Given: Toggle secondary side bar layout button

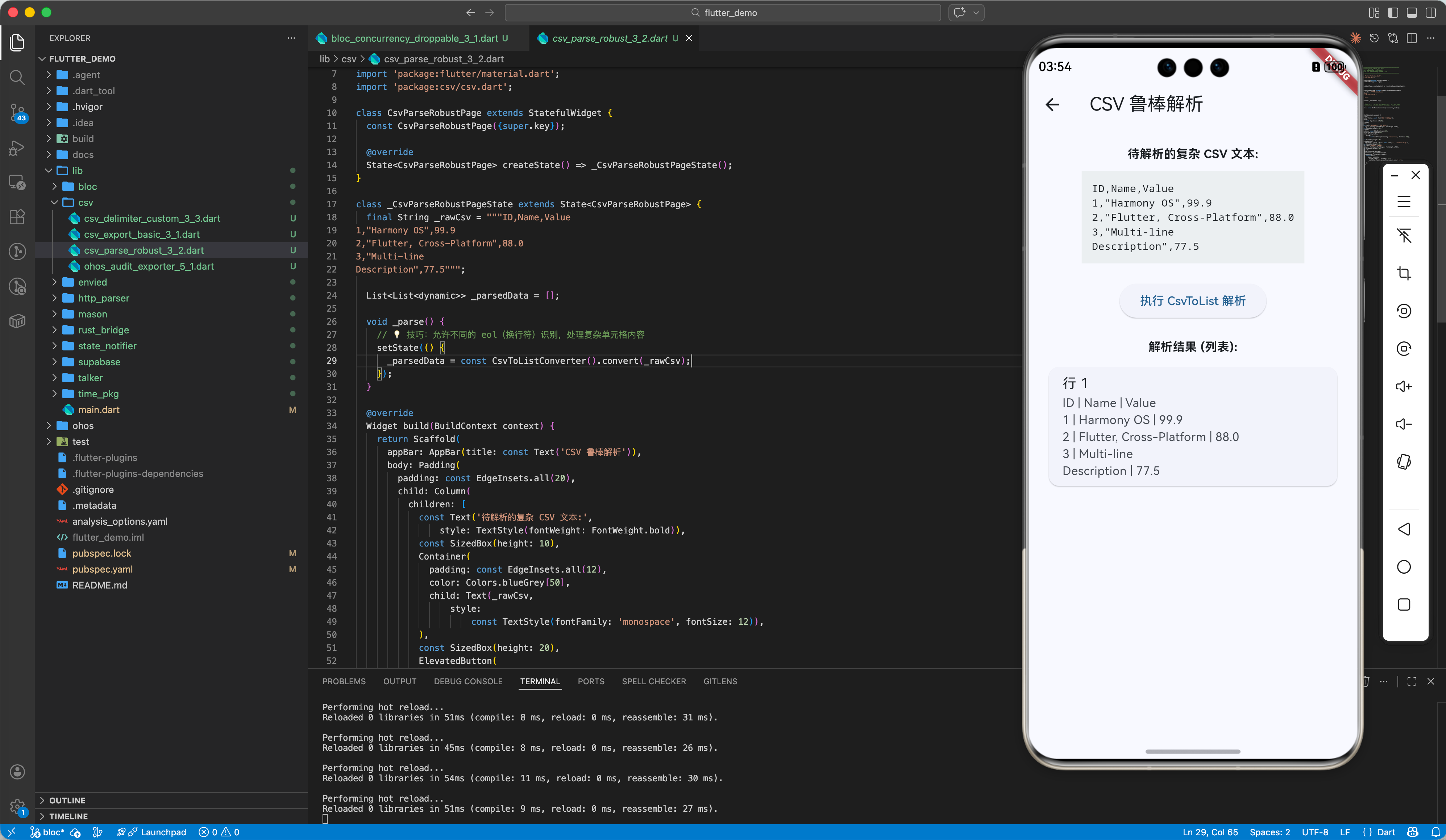Looking at the screenshot, I should click(1430, 13).
